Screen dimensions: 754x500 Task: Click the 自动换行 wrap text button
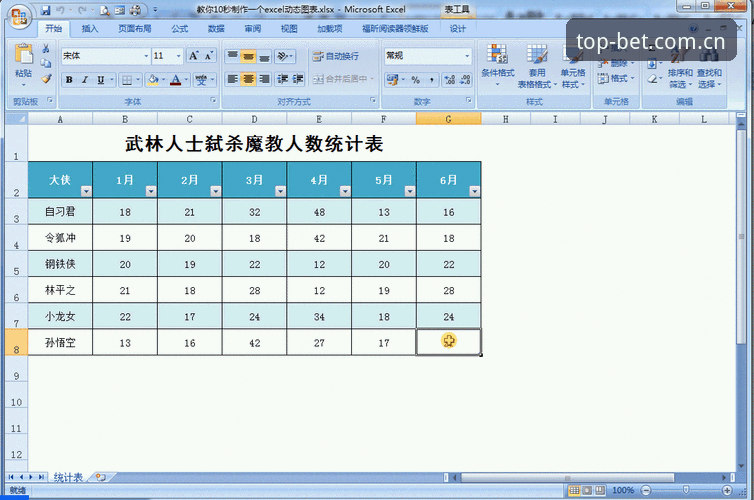[x=336, y=56]
